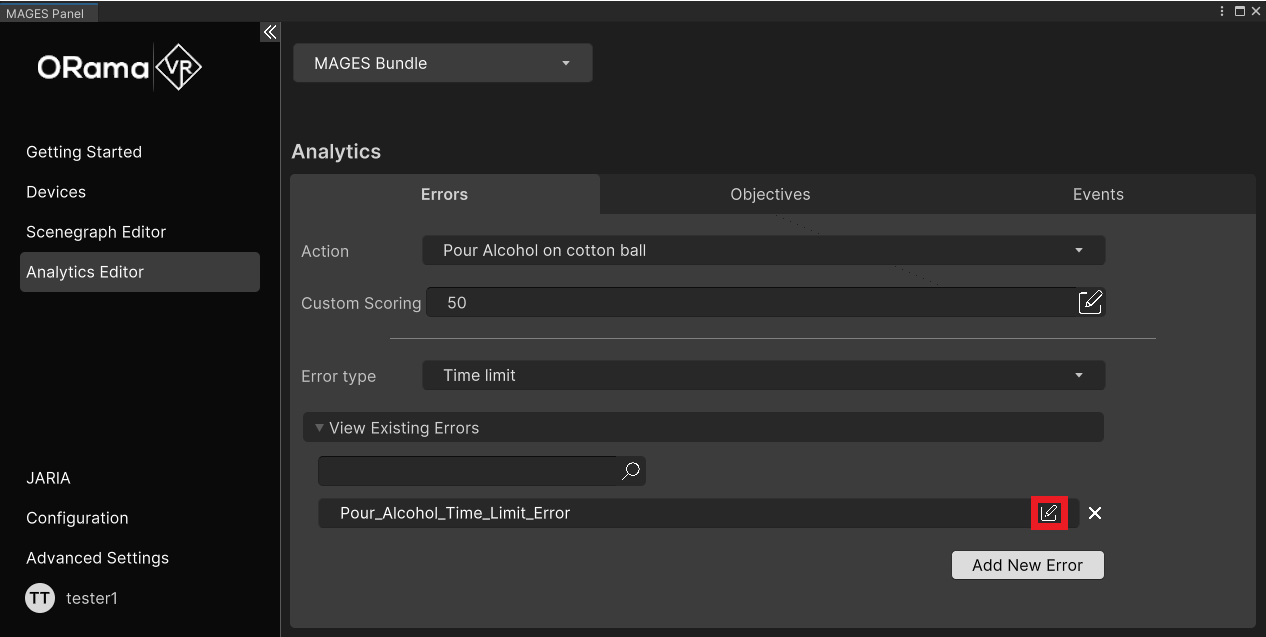
Task: Click the search magnifier icon
Action: click(631, 471)
